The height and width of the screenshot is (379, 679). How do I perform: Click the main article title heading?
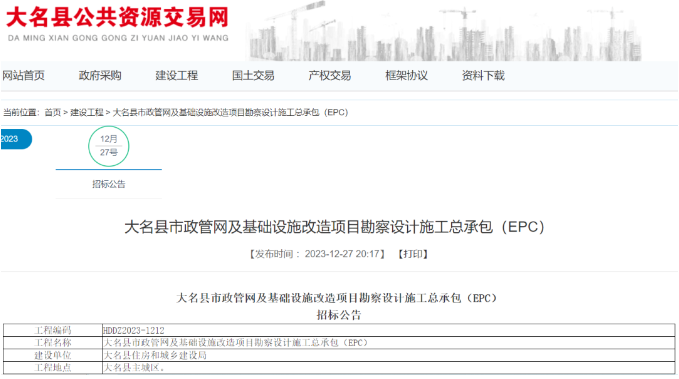click(x=334, y=227)
